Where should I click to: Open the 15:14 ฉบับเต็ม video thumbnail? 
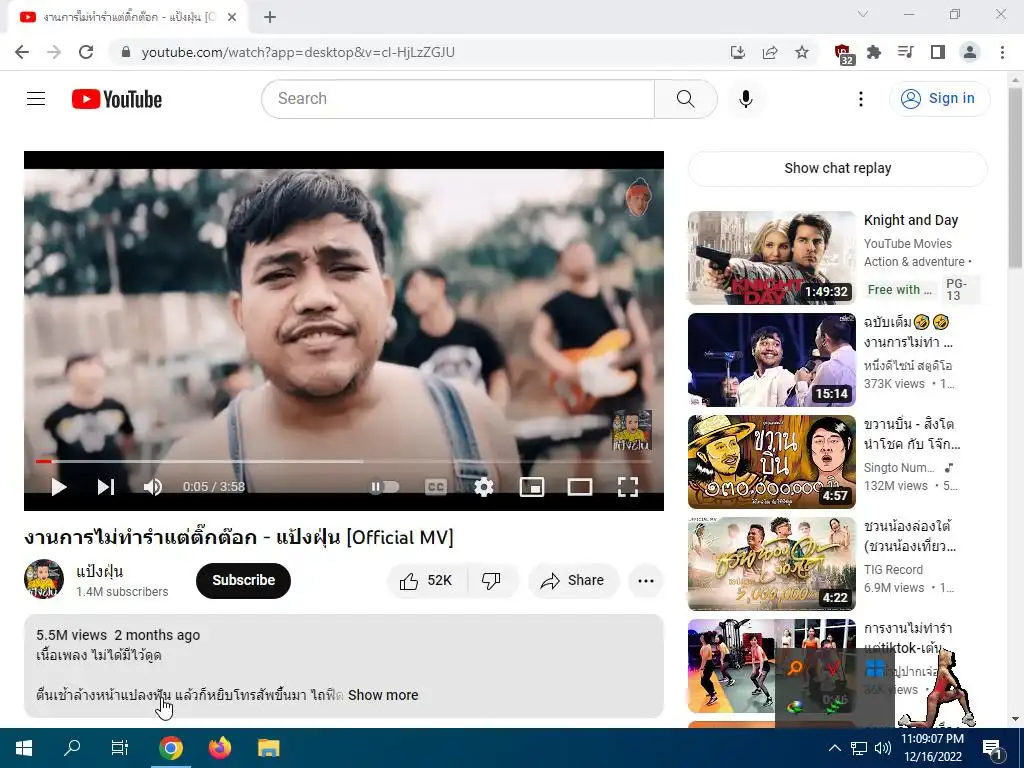(x=771, y=360)
